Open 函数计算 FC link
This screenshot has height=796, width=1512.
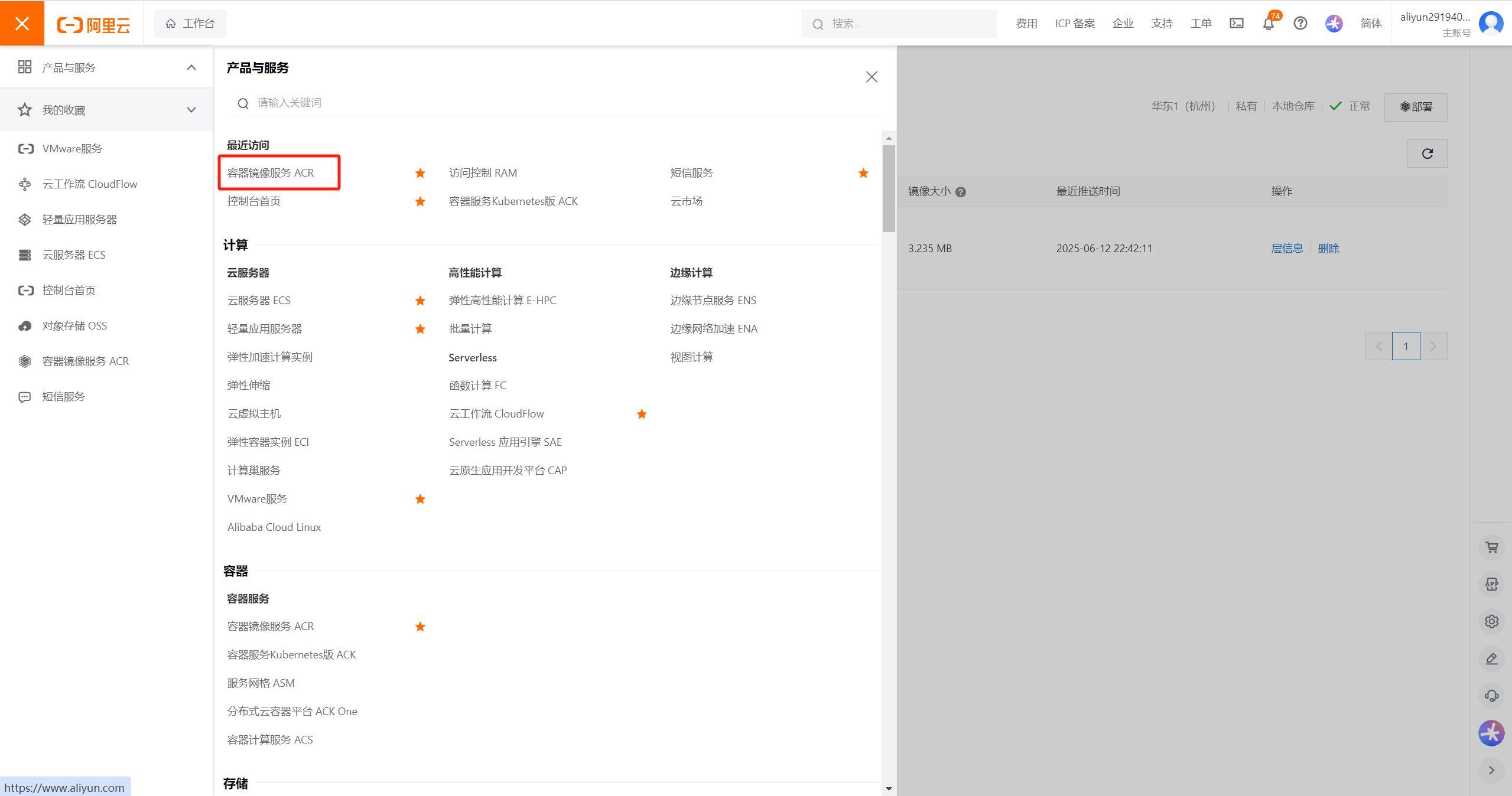point(477,386)
